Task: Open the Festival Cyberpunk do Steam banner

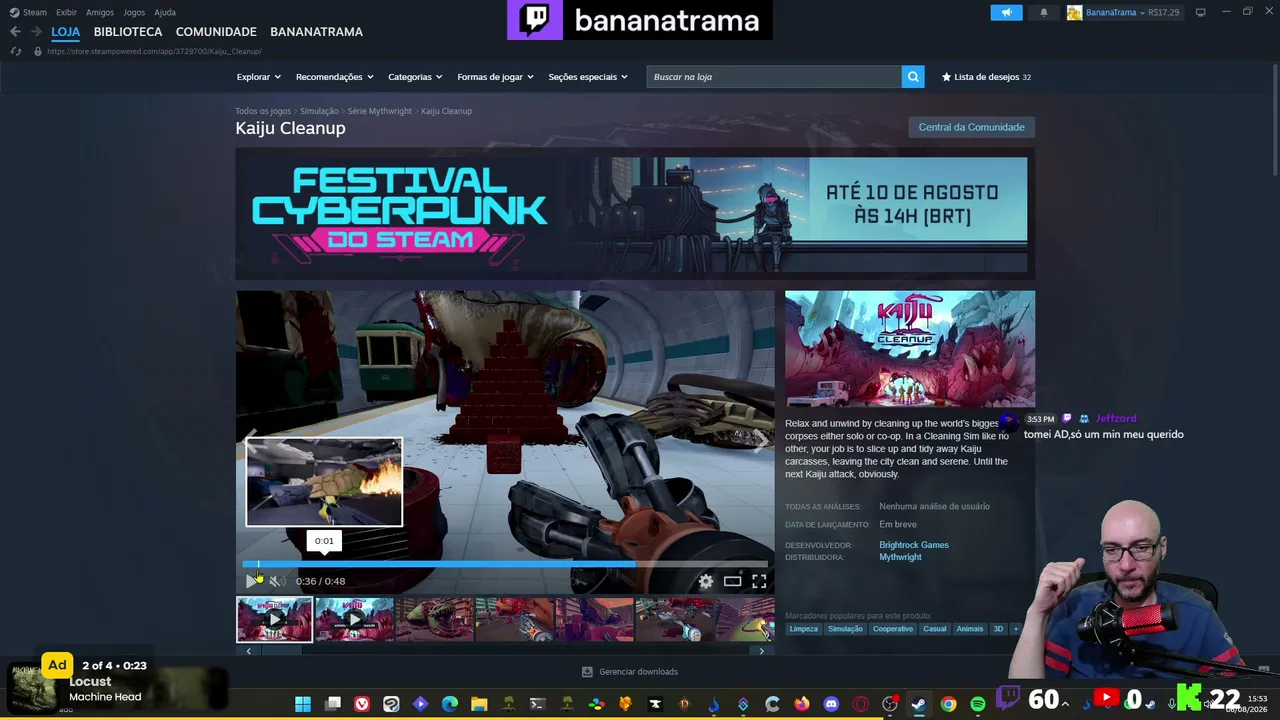Action: point(635,214)
